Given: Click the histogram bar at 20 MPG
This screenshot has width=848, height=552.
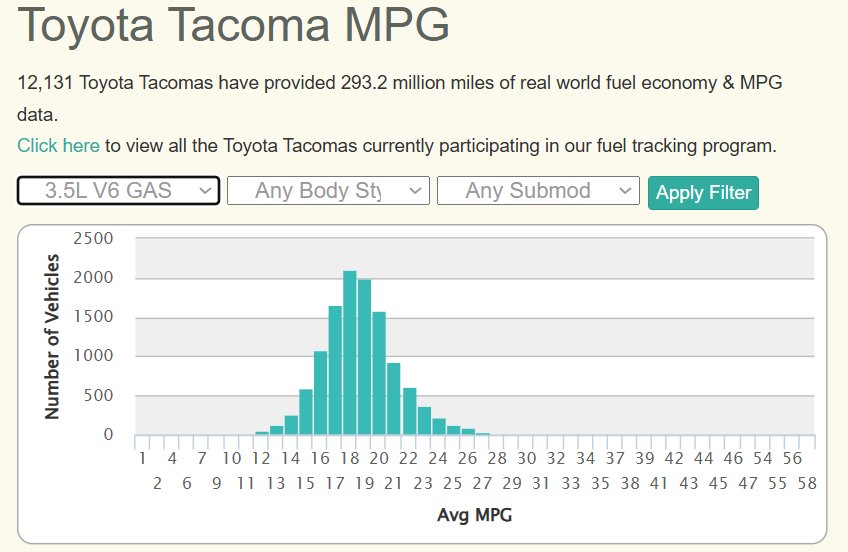Looking at the screenshot, I should pos(379,373).
